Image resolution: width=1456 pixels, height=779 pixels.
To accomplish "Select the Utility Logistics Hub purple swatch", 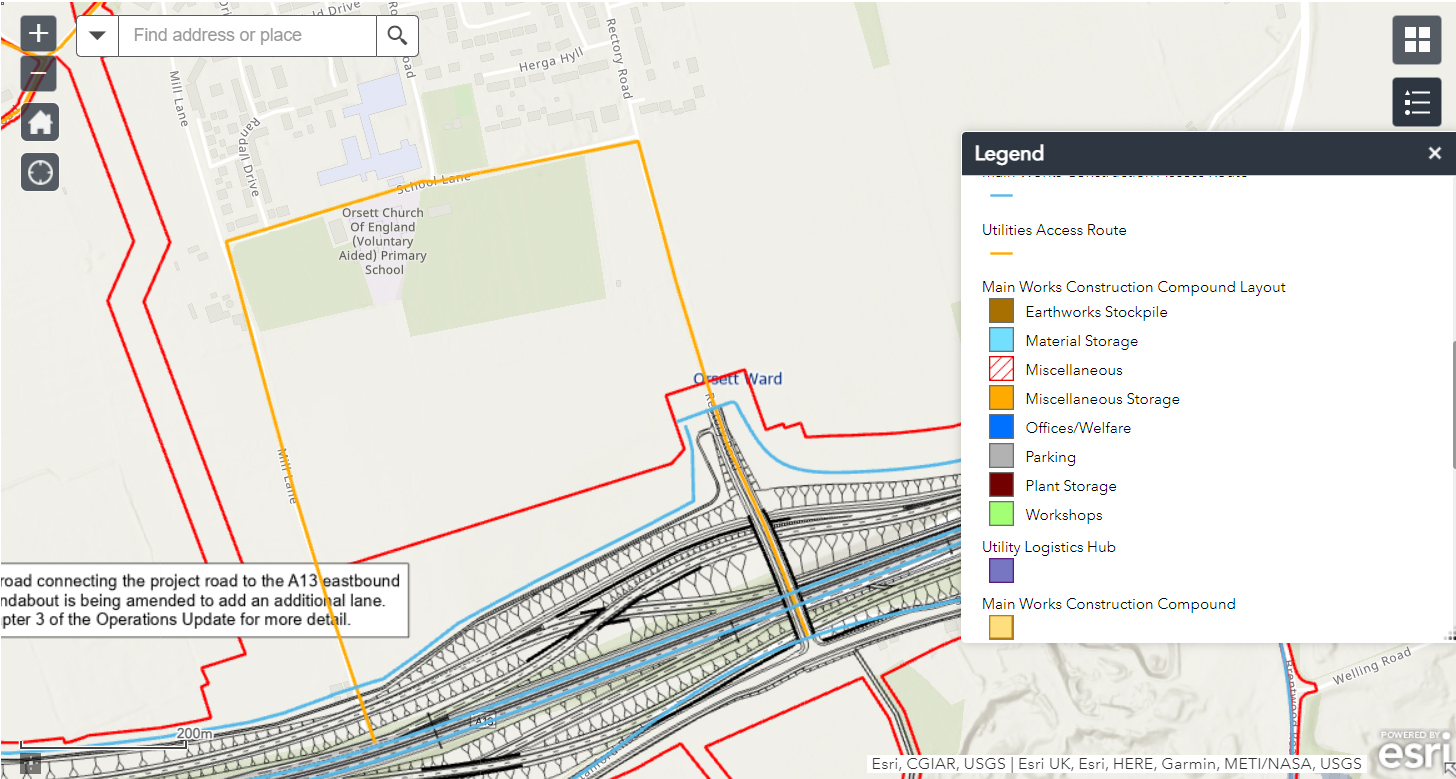I will 1001,571.
